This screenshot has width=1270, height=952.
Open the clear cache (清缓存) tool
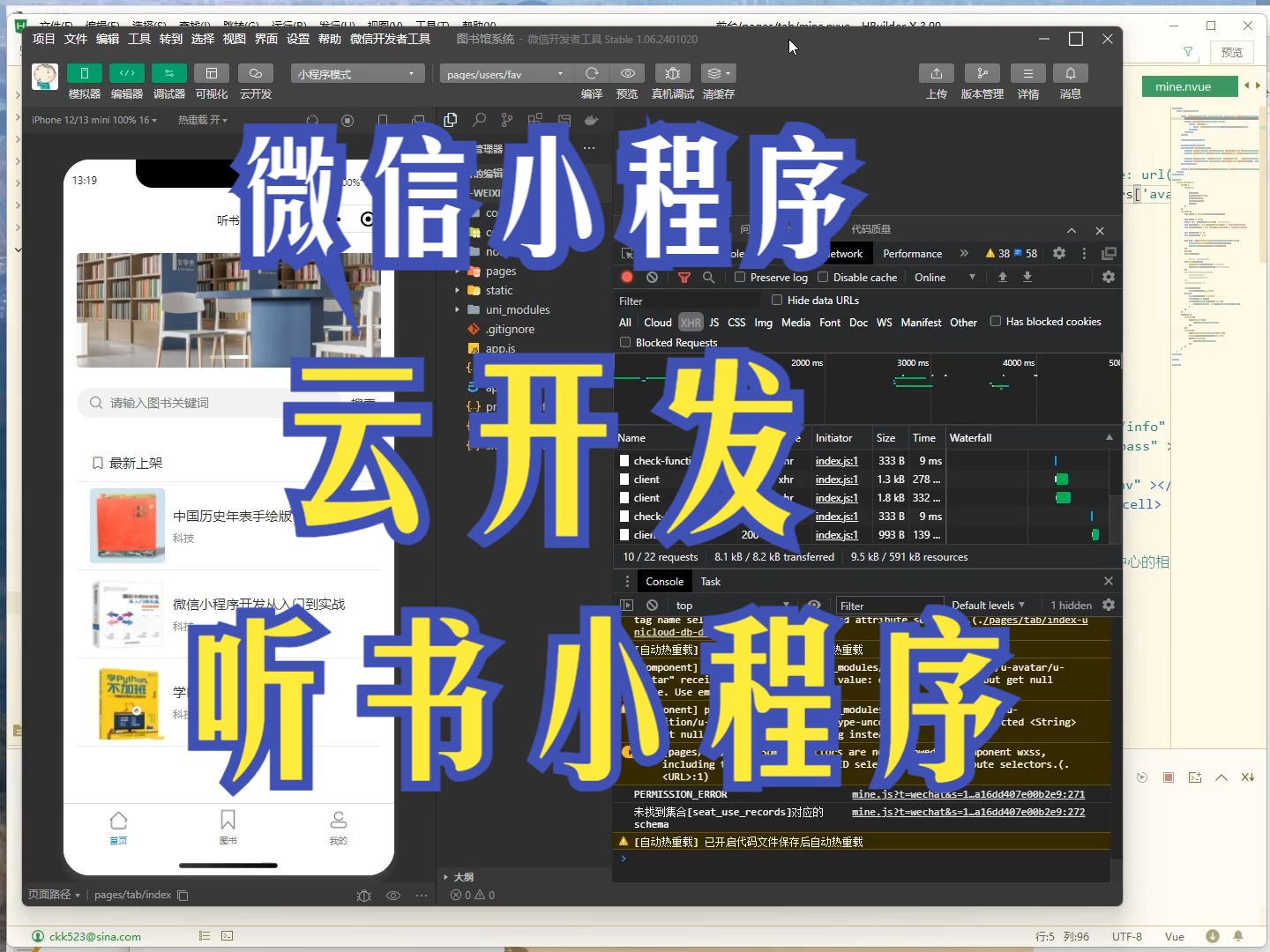(x=718, y=73)
